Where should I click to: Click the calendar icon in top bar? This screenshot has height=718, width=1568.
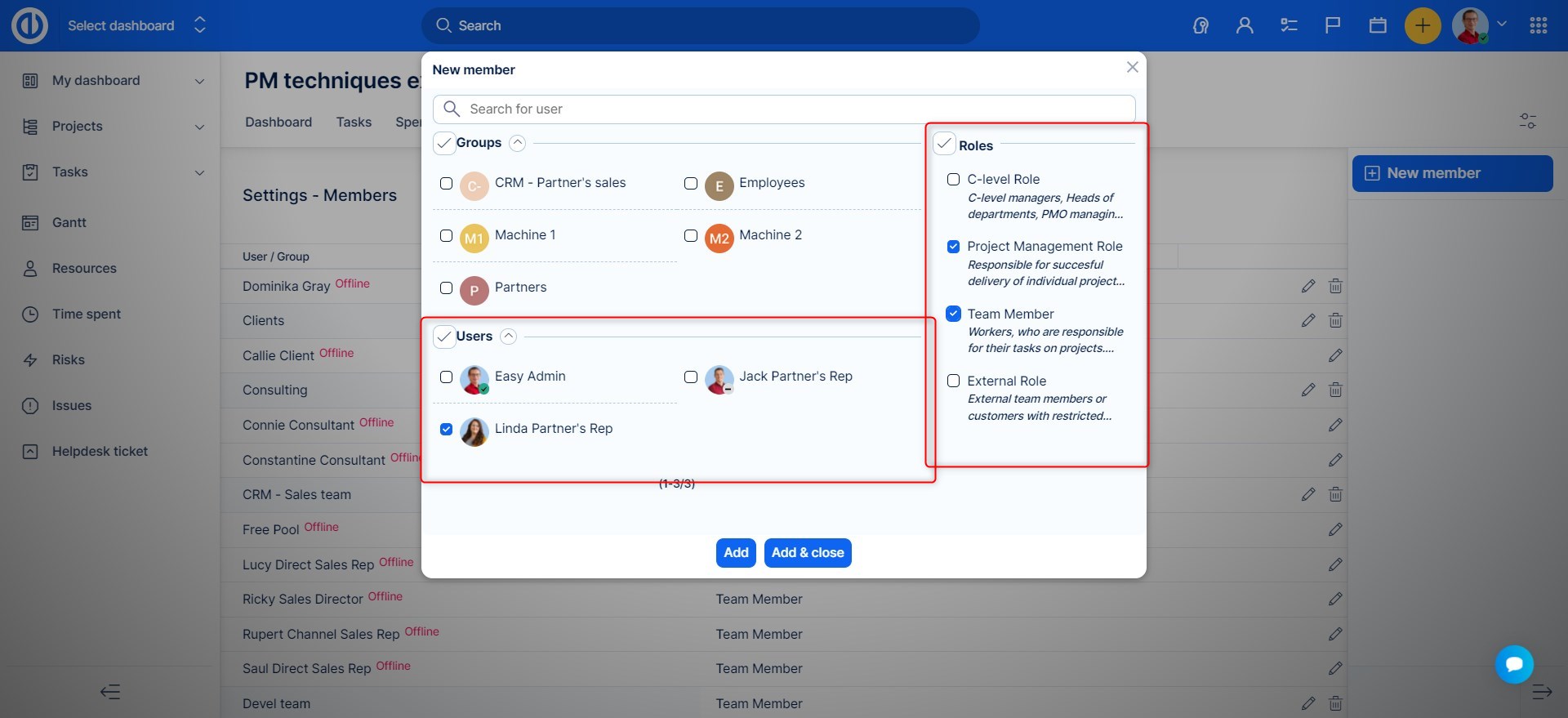[1378, 25]
